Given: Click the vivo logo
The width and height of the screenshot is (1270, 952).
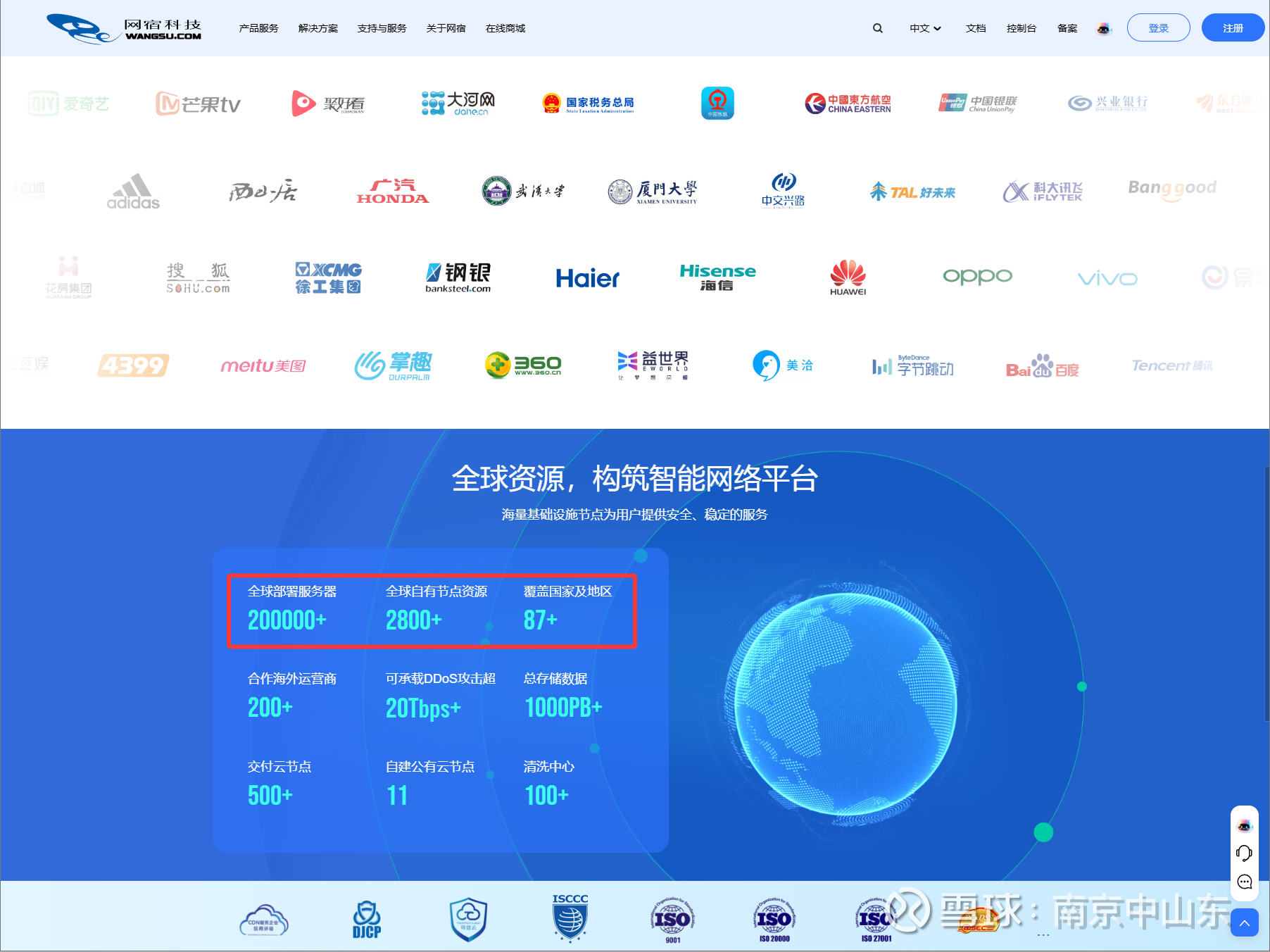Looking at the screenshot, I should coord(1107,279).
